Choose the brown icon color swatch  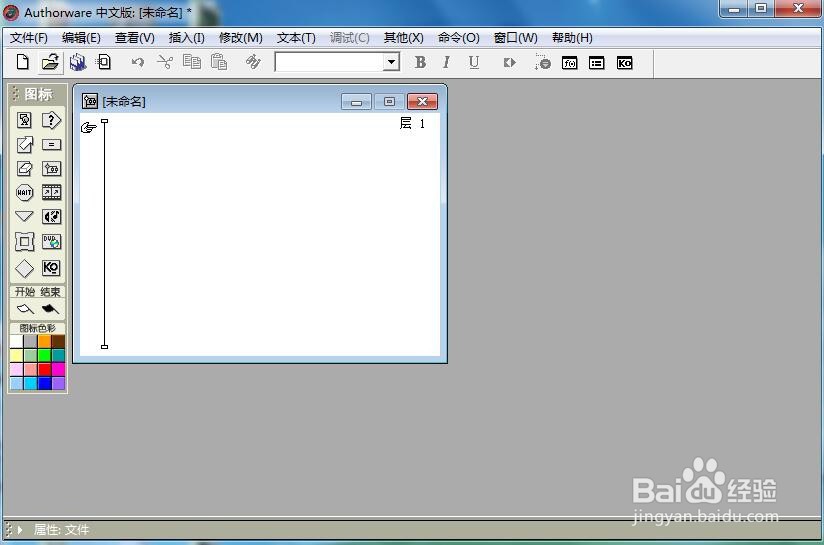pyautogui.click(x=58, y=342)
